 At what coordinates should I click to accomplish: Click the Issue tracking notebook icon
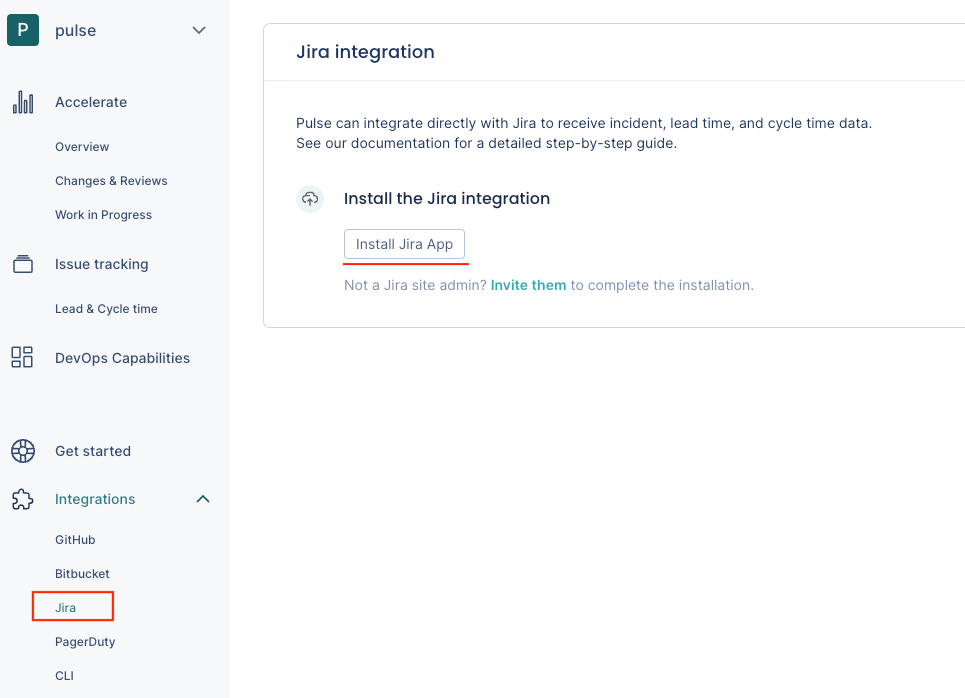click(x=22, y=263)
